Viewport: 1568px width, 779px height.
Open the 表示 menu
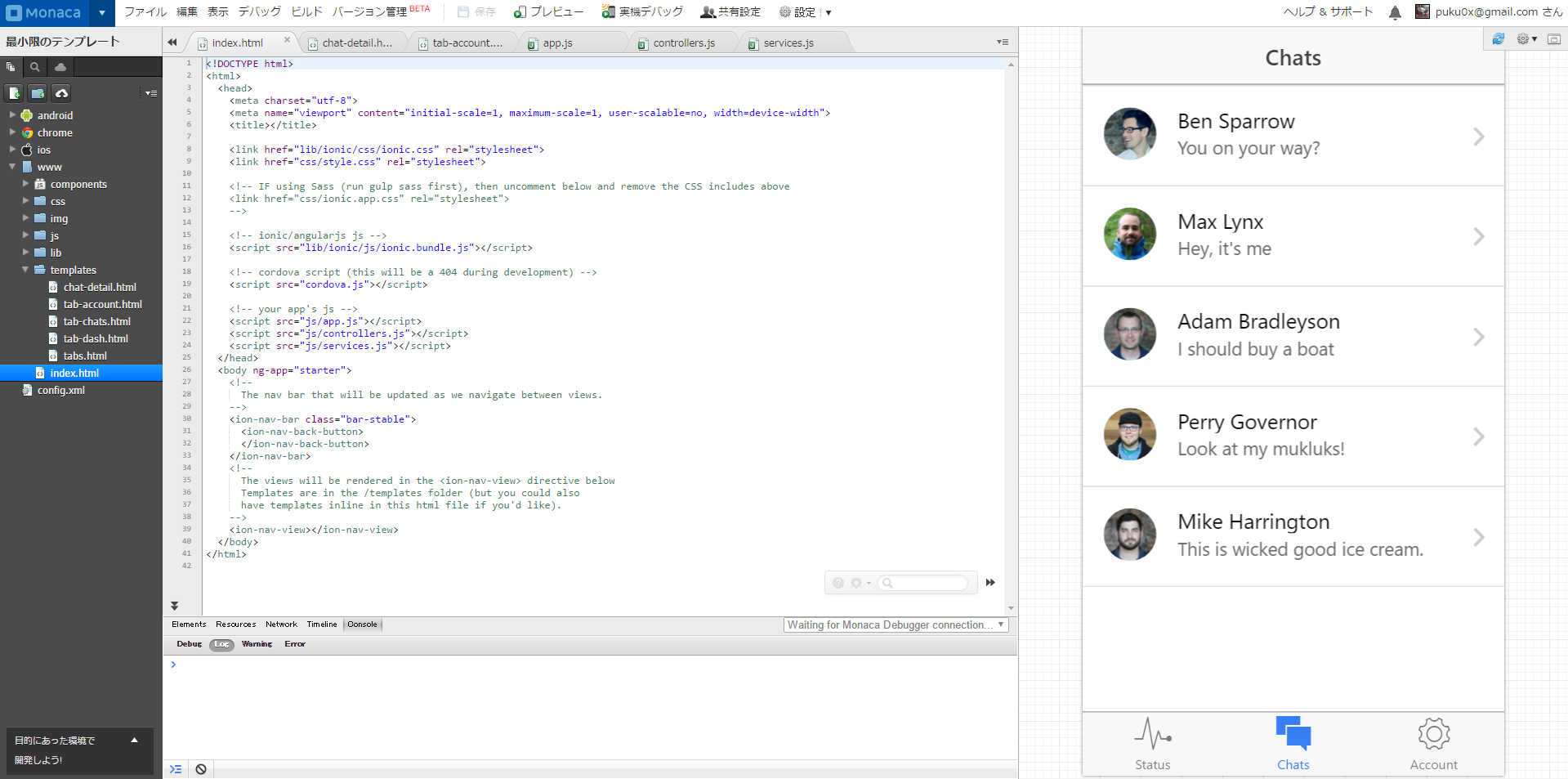tap(218, 12)
